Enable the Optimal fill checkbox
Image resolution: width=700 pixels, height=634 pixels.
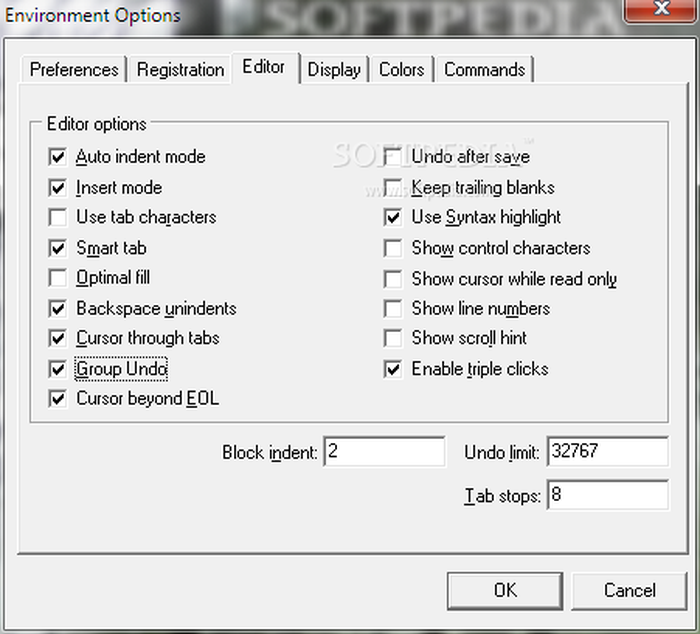tap(58, 278)
